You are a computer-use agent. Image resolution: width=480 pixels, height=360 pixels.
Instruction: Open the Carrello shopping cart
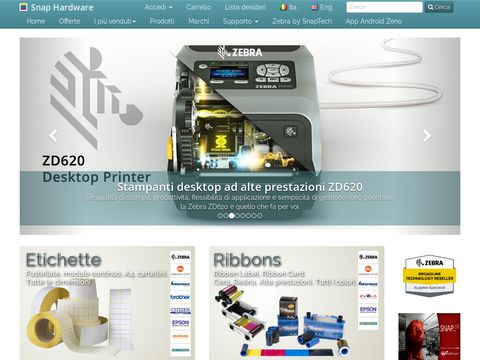tap(199, 7)
